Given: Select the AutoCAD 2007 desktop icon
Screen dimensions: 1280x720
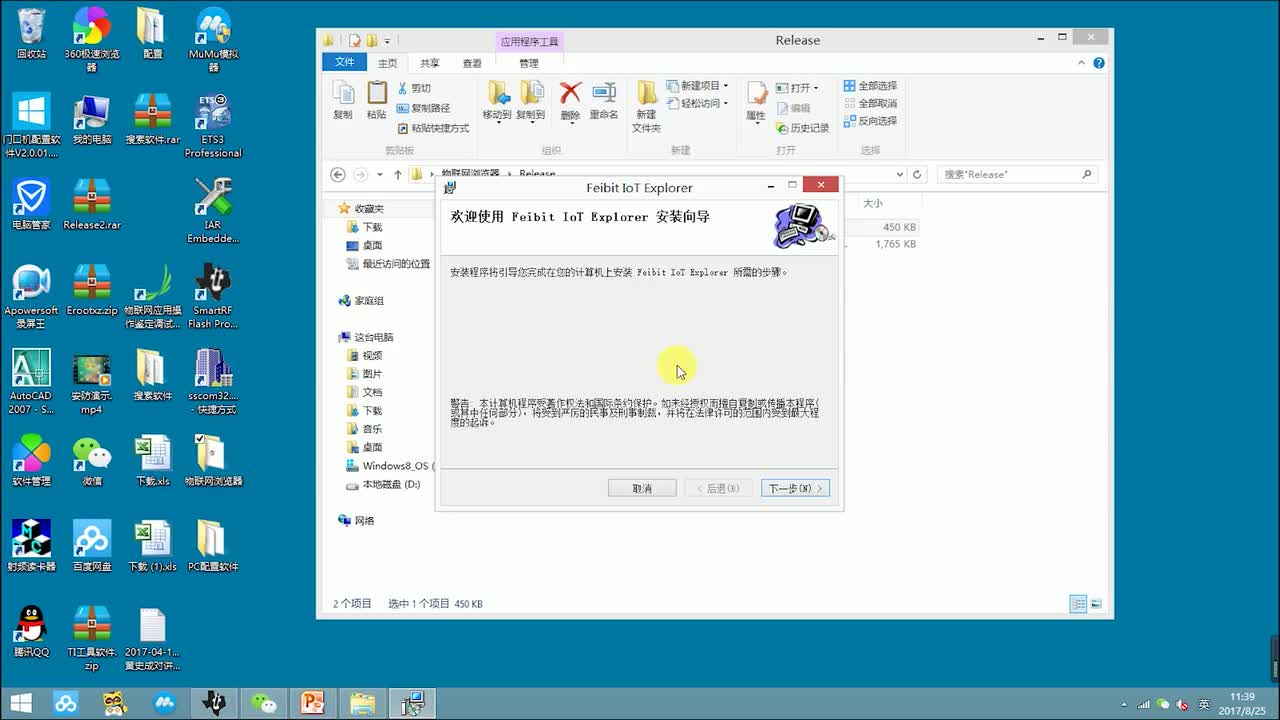Looking at the screenshot, I should pyautogui.click(x=31, y=382).
